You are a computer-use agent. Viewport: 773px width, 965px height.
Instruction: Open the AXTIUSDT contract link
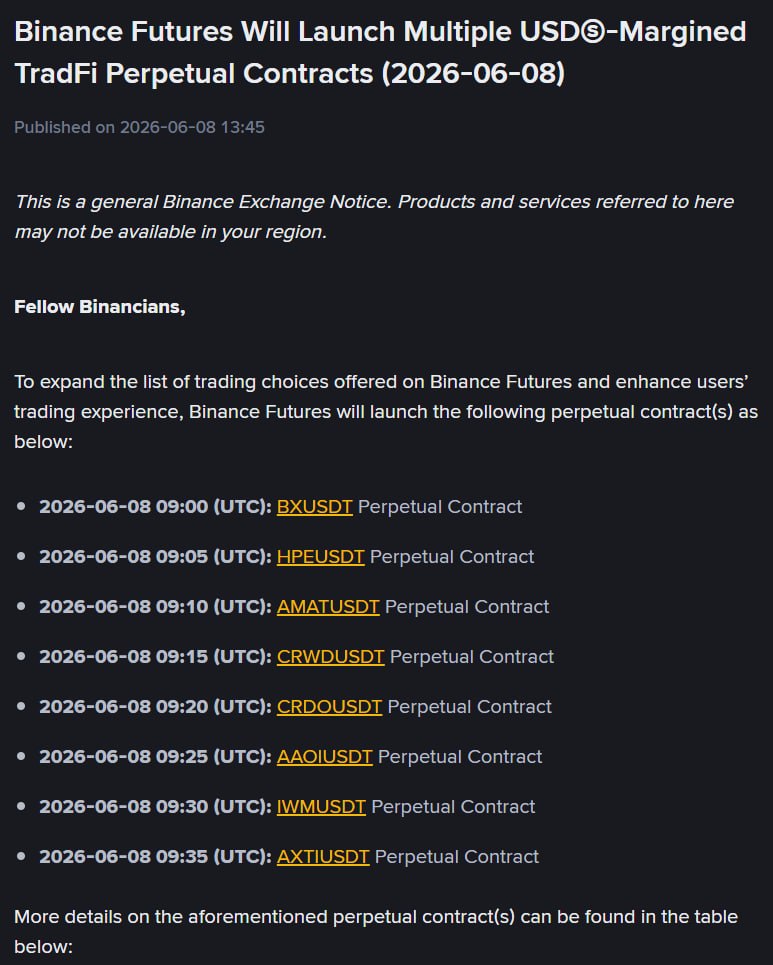[x=323, y=857]
